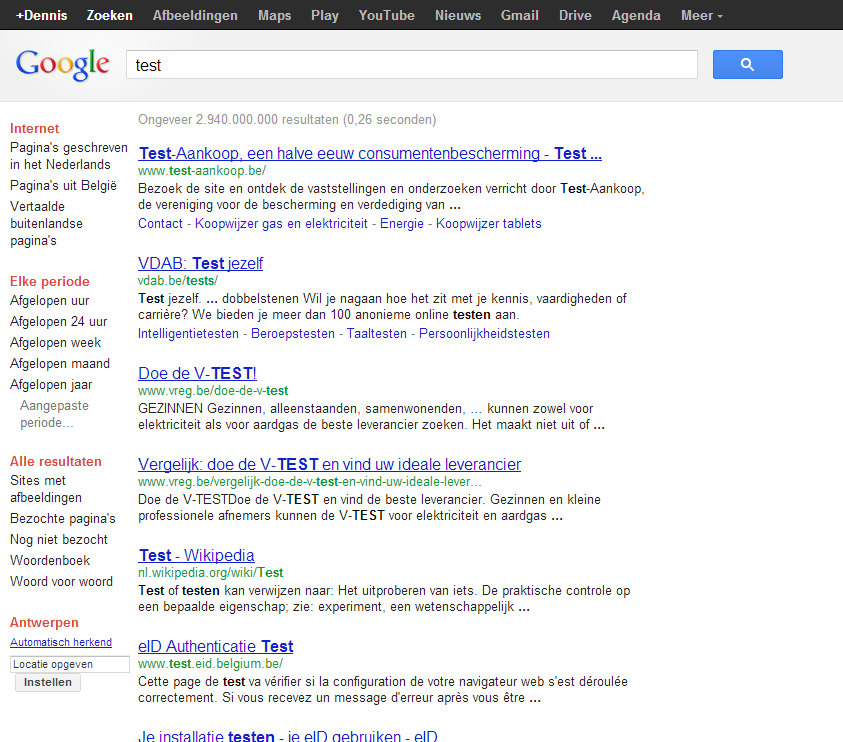The height and width of the screenshot is (742, 843).
Task: Open Gmail from the top bar
Action: (x=519, y=15)
